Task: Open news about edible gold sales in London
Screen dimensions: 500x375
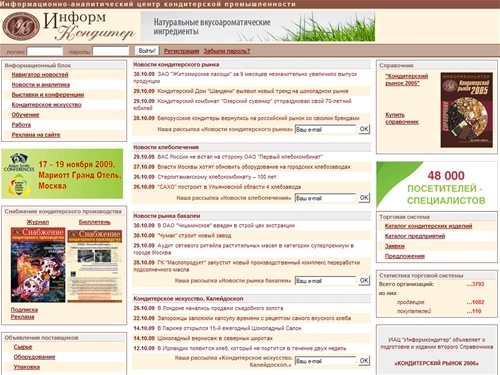Action: coord(220,308)
